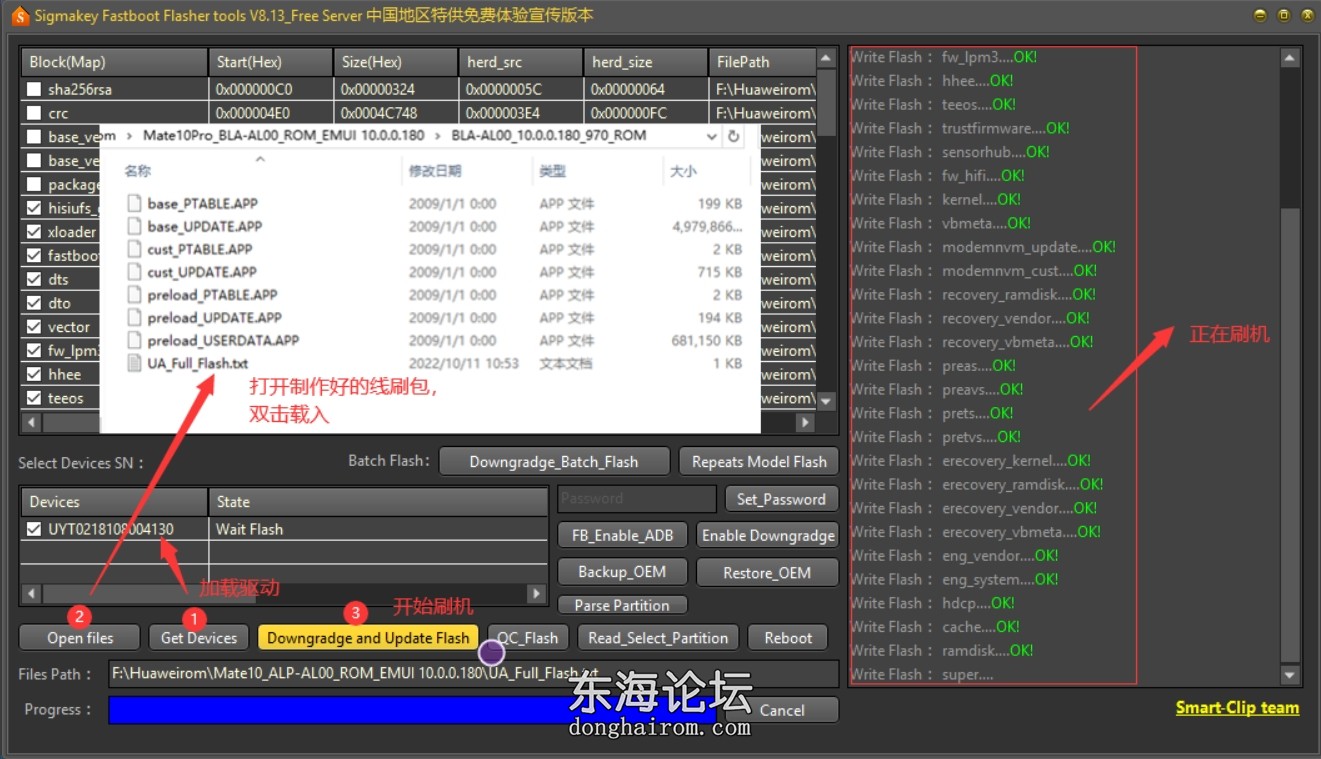Viewport: 1321px width, 759px height.
Task: Click the Get Devices button
Action: point(199,638)
